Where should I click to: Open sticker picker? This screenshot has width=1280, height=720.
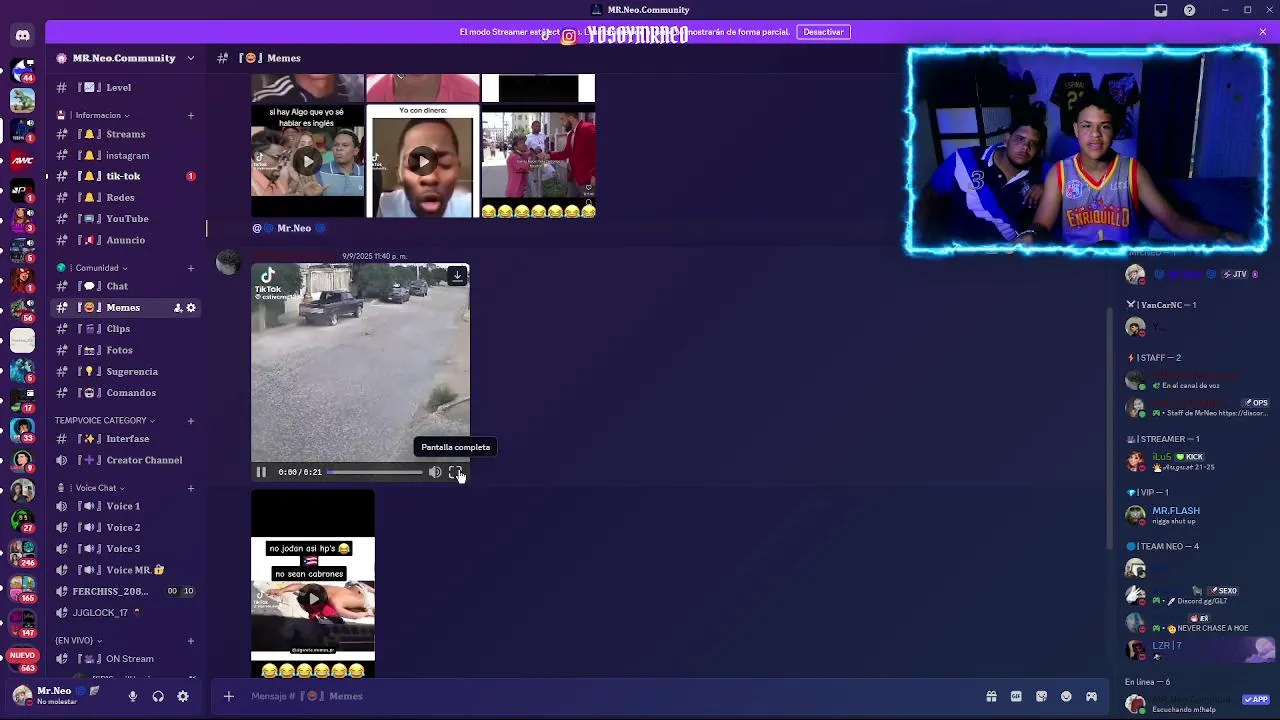1041,696
